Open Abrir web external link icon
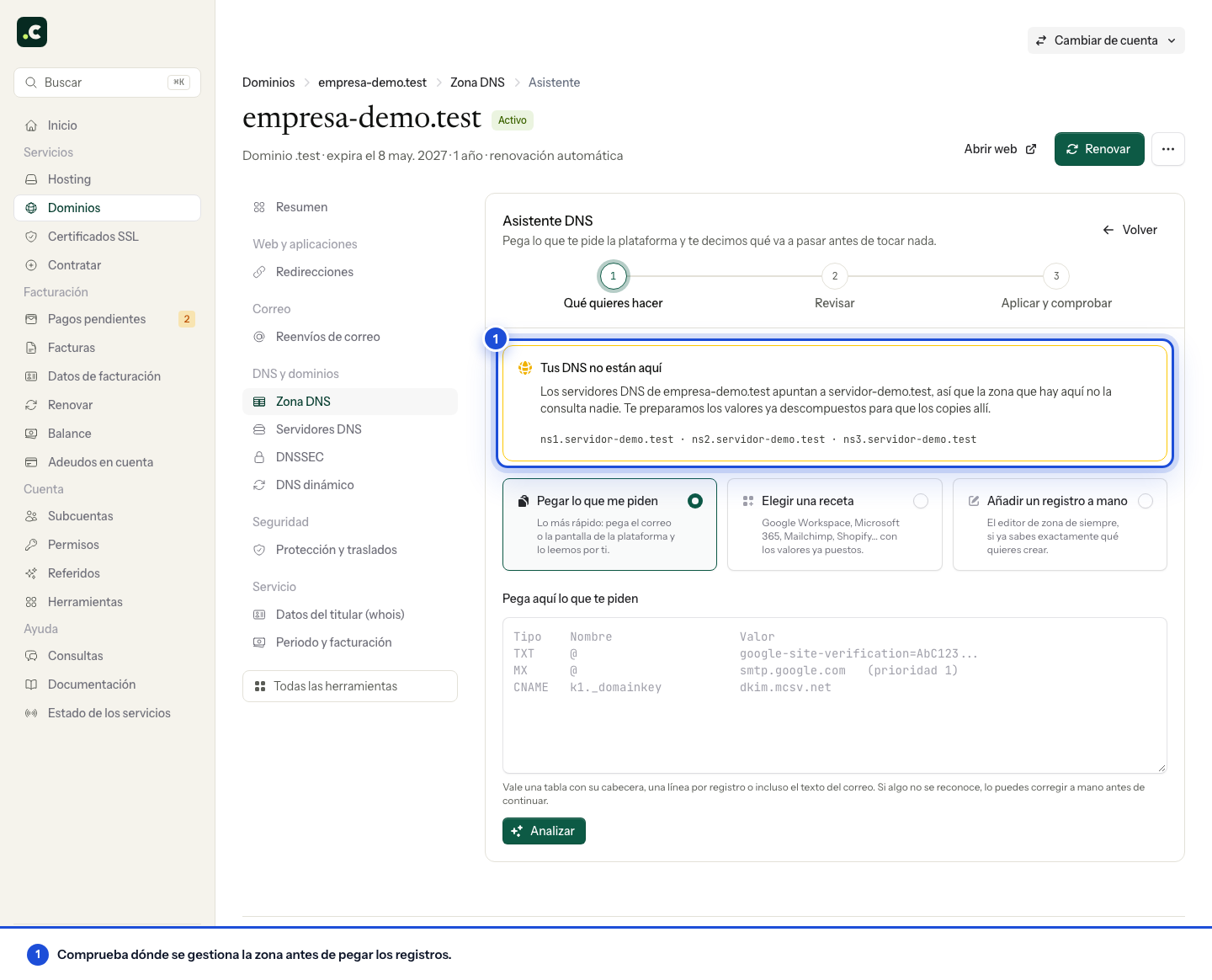Viewport: 1212px width, 980px height. point(1031,149)
